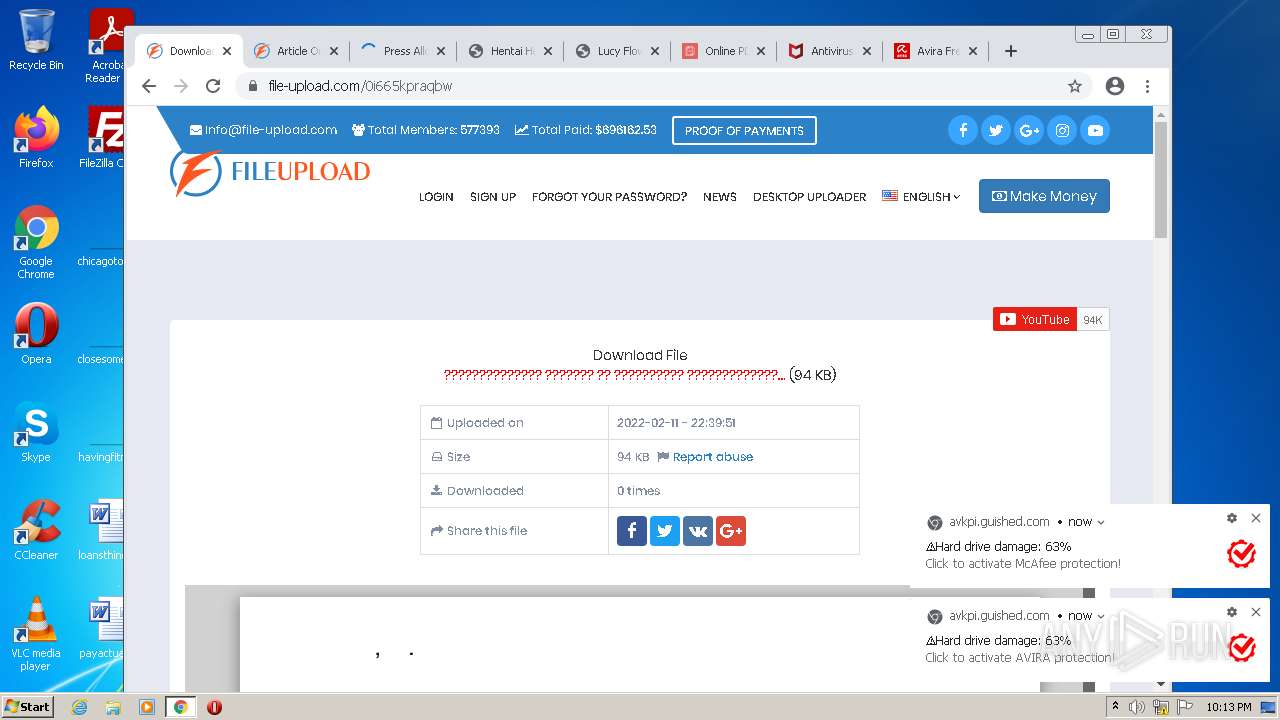Screen dimensions: 1280x720
Task: Open the Chrome profile avatar icon
Action: [x=1115, y=86]
